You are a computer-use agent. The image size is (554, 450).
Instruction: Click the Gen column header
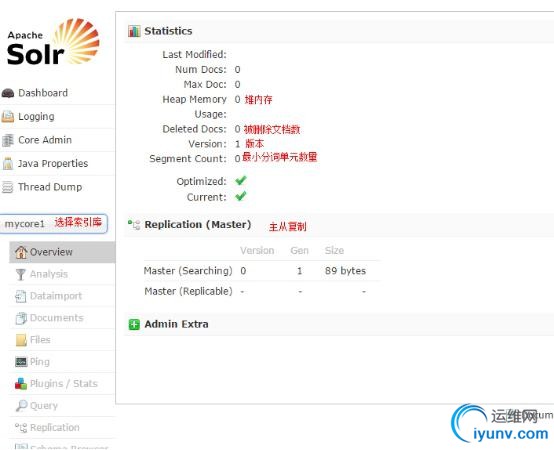click(x=300, y=250)
